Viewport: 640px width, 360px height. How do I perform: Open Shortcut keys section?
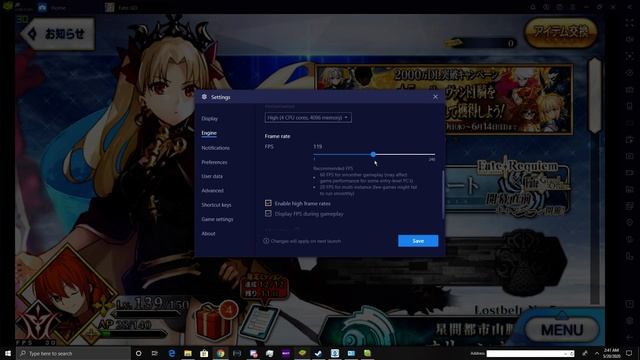tap(216, 205)
